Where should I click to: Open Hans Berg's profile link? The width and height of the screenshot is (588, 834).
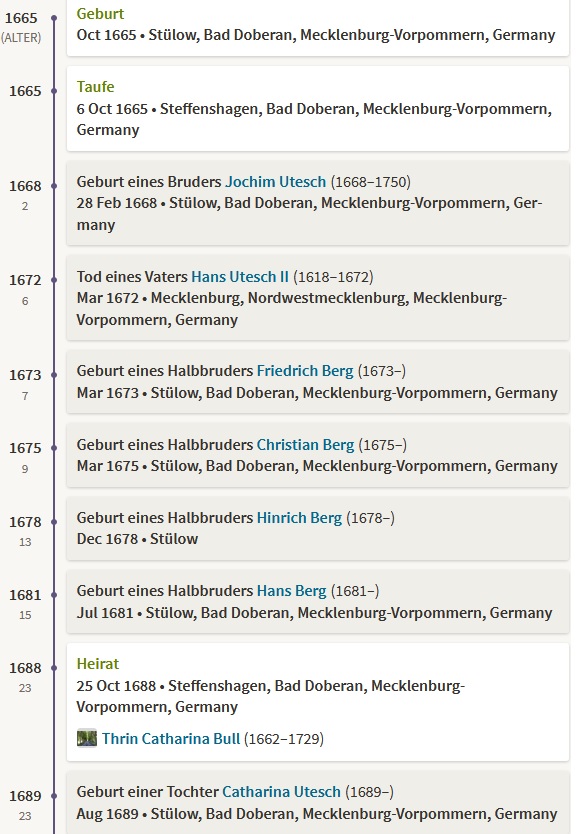click(292, 591)
